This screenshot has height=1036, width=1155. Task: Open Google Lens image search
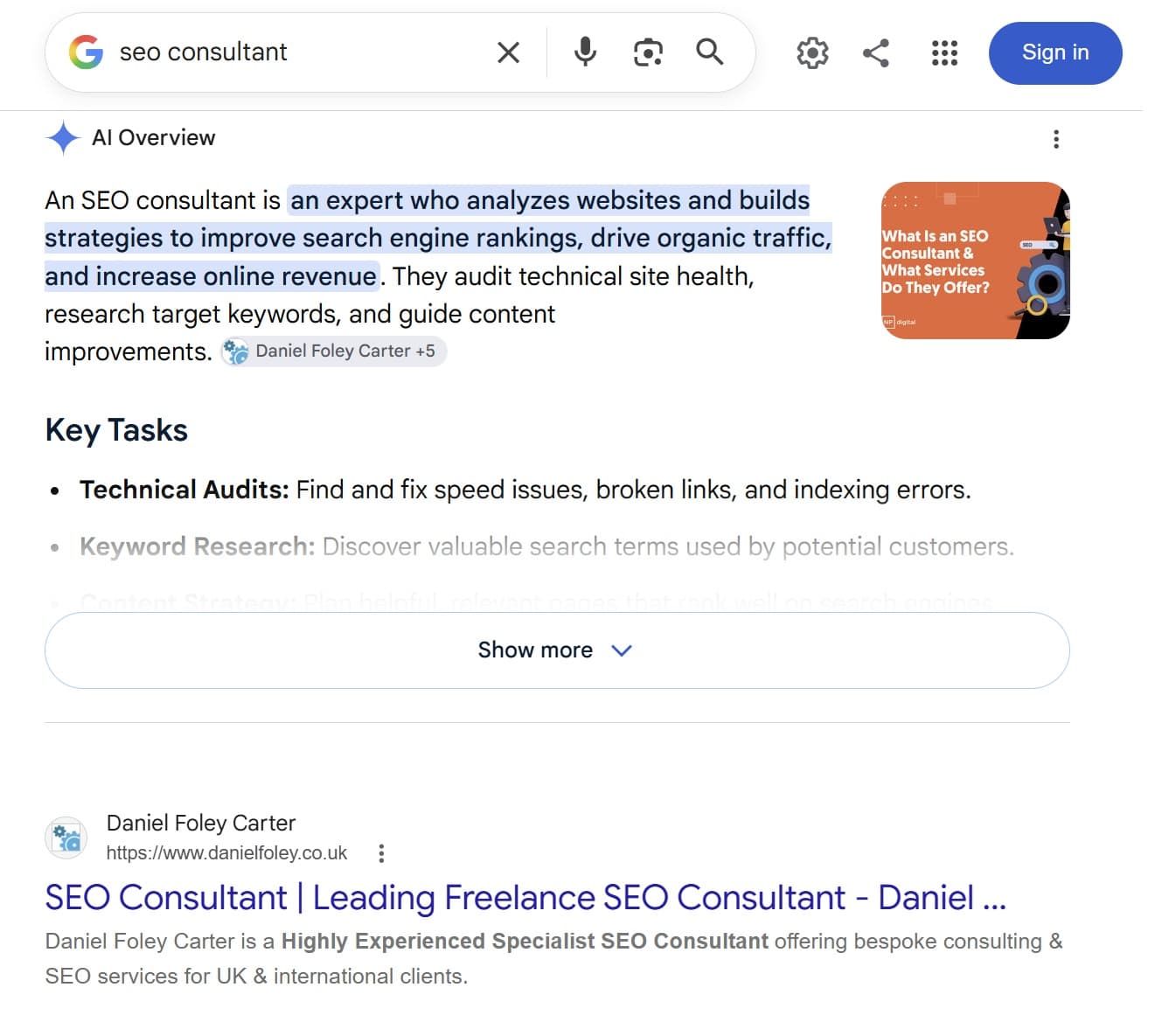point(648,52)
